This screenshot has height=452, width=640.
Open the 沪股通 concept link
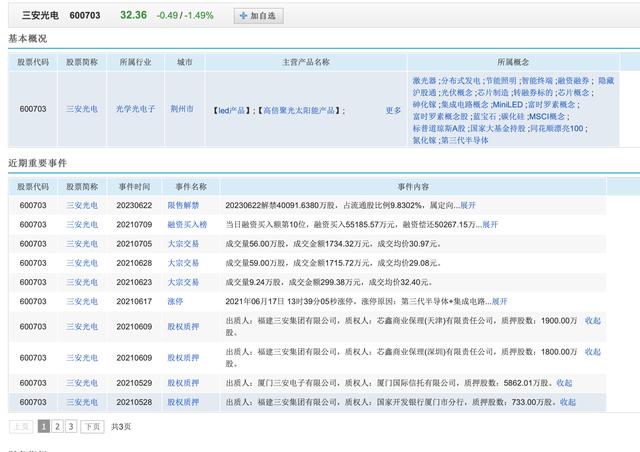[x=424, y=93]
